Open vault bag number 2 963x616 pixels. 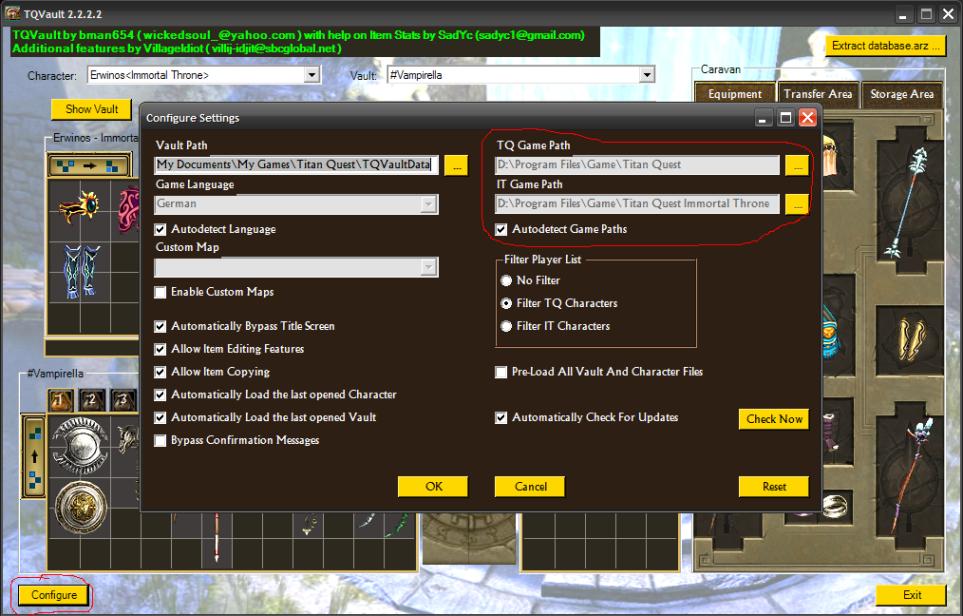92,401
